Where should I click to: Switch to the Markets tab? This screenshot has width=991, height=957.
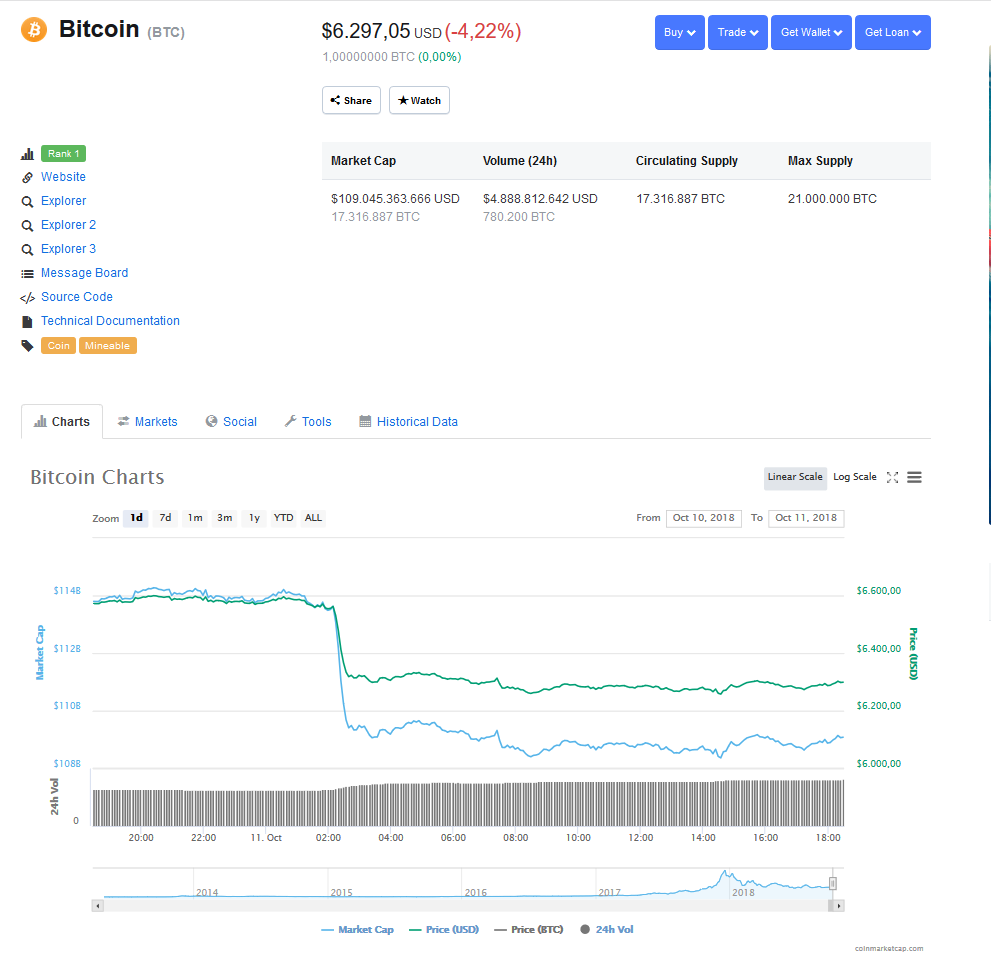(147, 422)
